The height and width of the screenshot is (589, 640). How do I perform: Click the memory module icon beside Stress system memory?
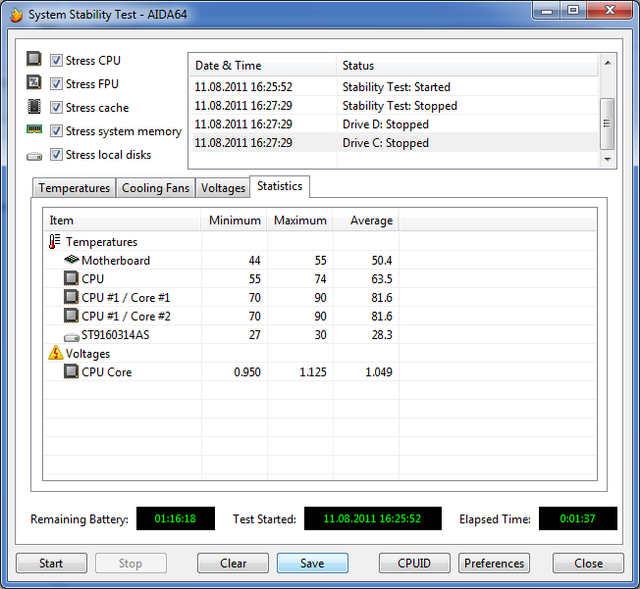coord(34,131)
